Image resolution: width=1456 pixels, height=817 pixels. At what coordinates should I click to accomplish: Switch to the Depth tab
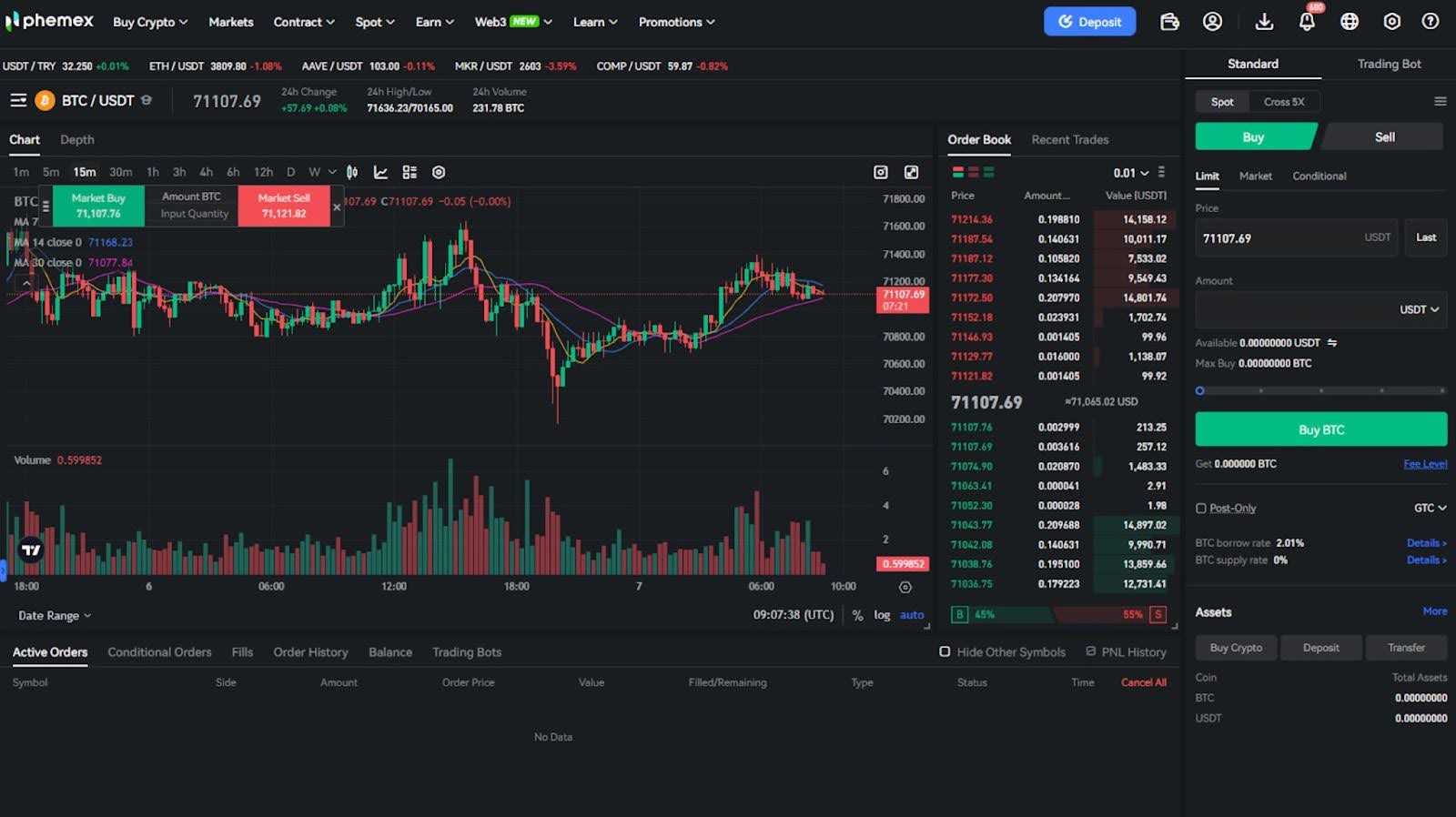[x=77, y=139]
